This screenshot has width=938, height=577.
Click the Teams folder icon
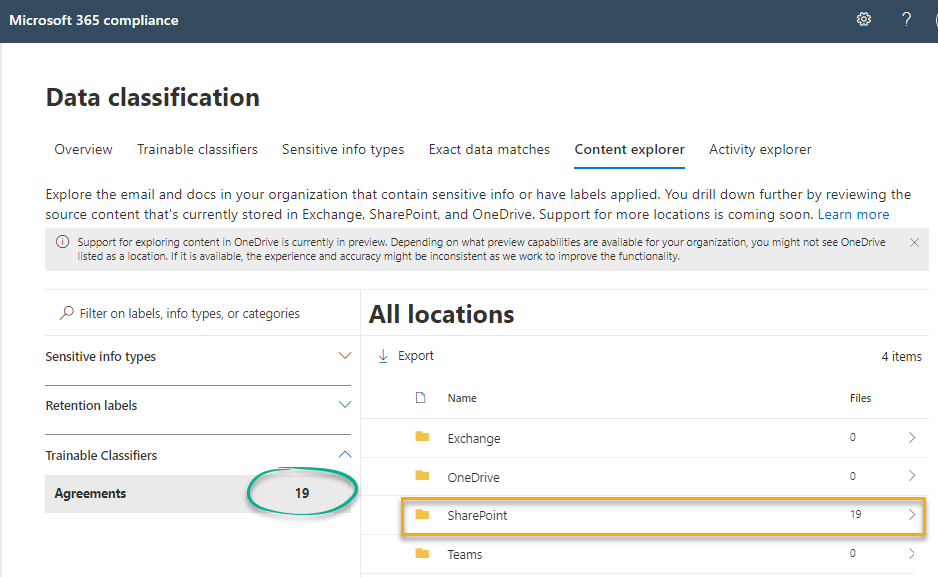pos(423,553)
